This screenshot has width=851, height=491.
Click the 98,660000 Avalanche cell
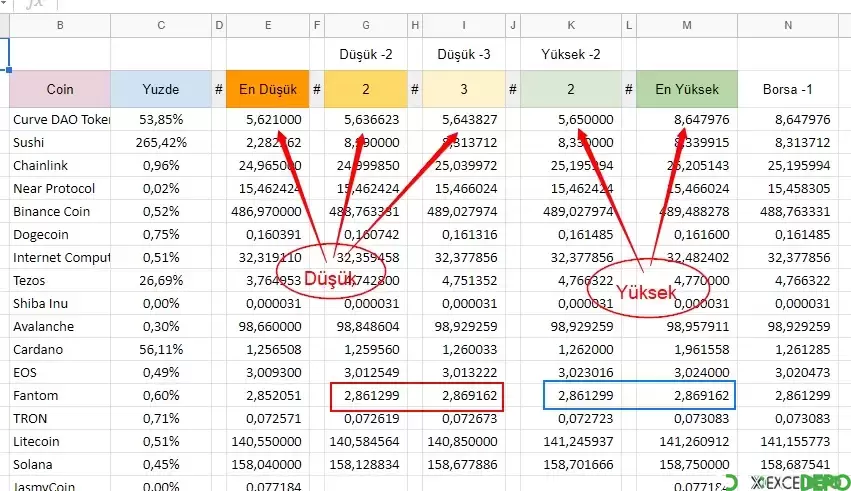(268, 327)
